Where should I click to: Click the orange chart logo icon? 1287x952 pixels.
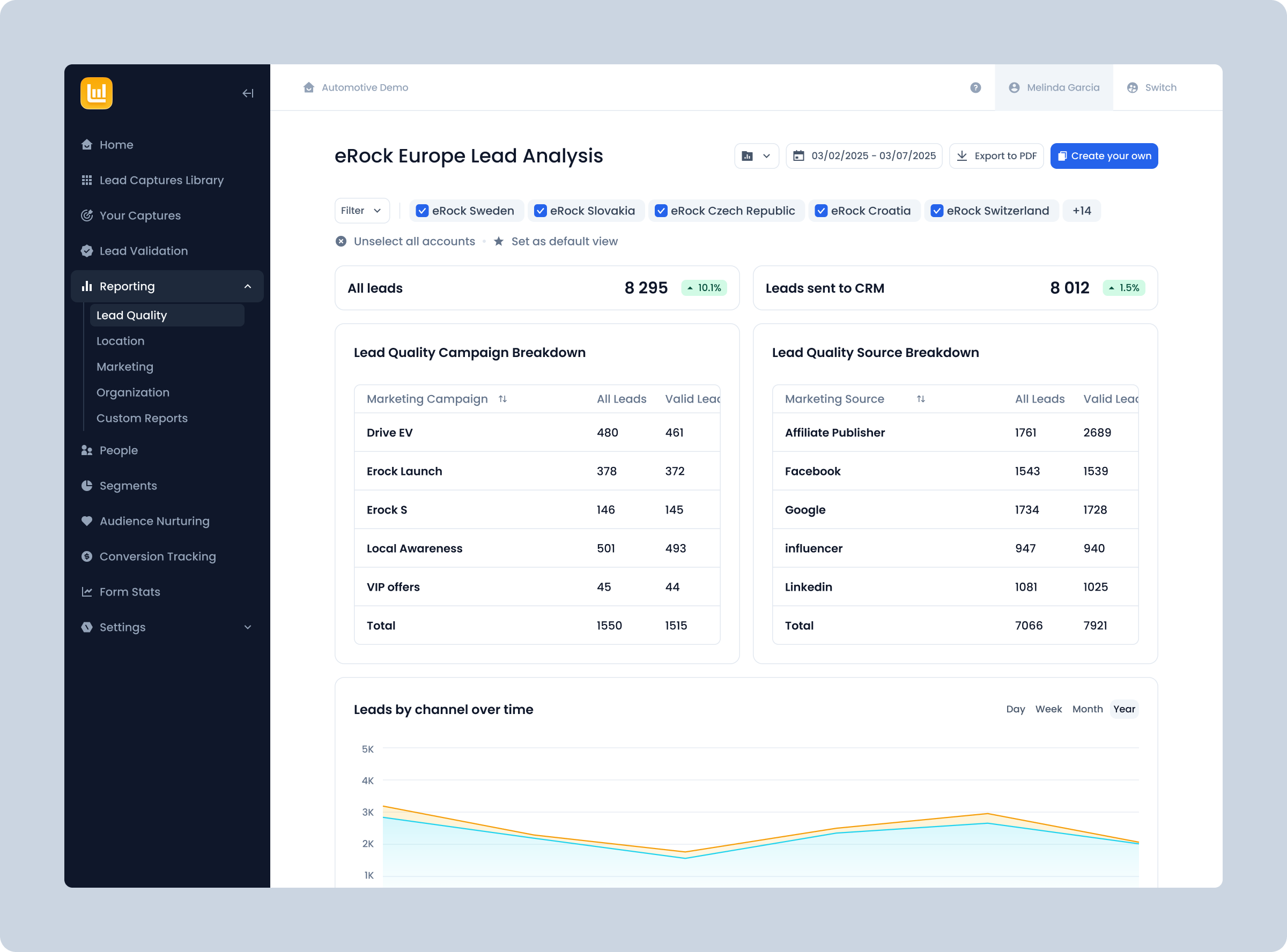pyautogui.click(x=96, y=93)
